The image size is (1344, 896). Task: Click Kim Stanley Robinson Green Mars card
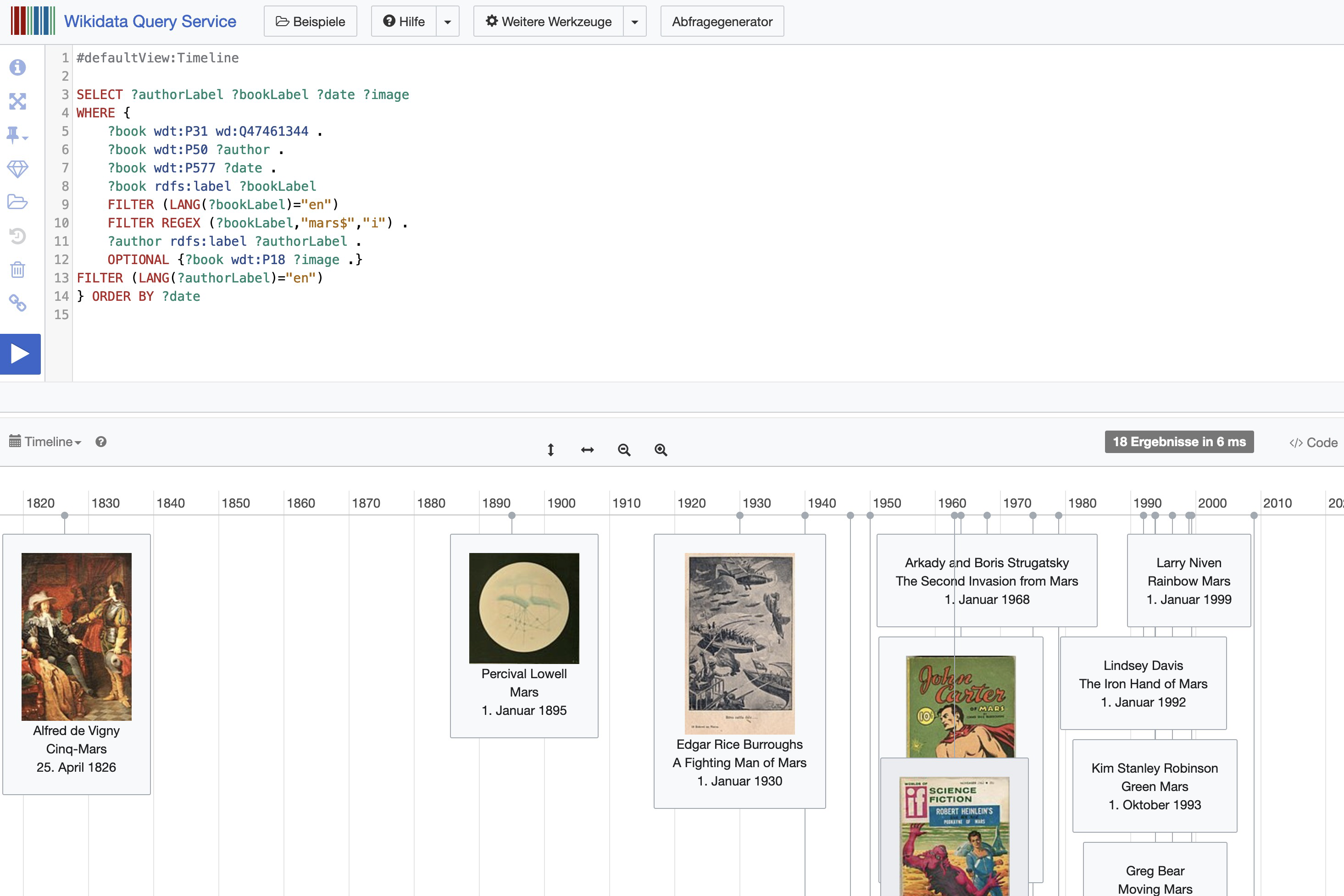click(1155, 785)
